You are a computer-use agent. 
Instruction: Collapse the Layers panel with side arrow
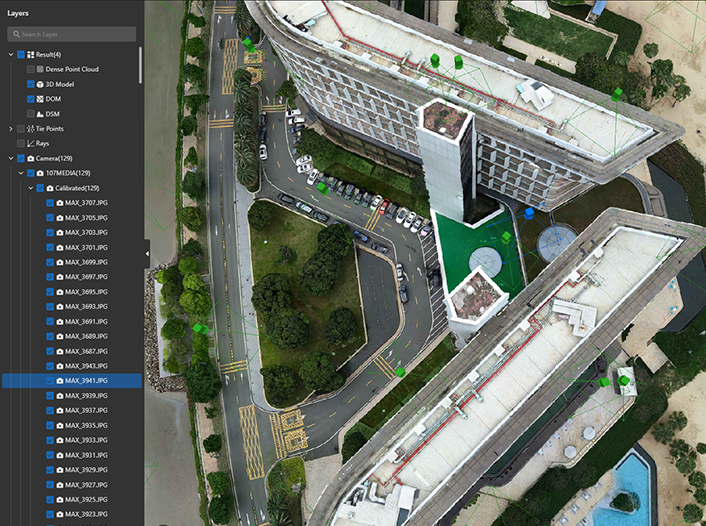148,254
